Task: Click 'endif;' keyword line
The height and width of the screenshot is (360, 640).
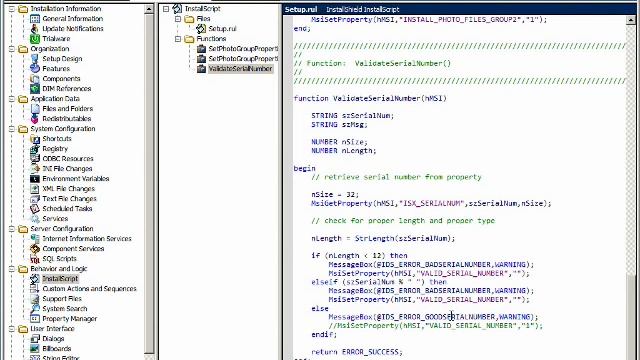Action: point(324,334)
